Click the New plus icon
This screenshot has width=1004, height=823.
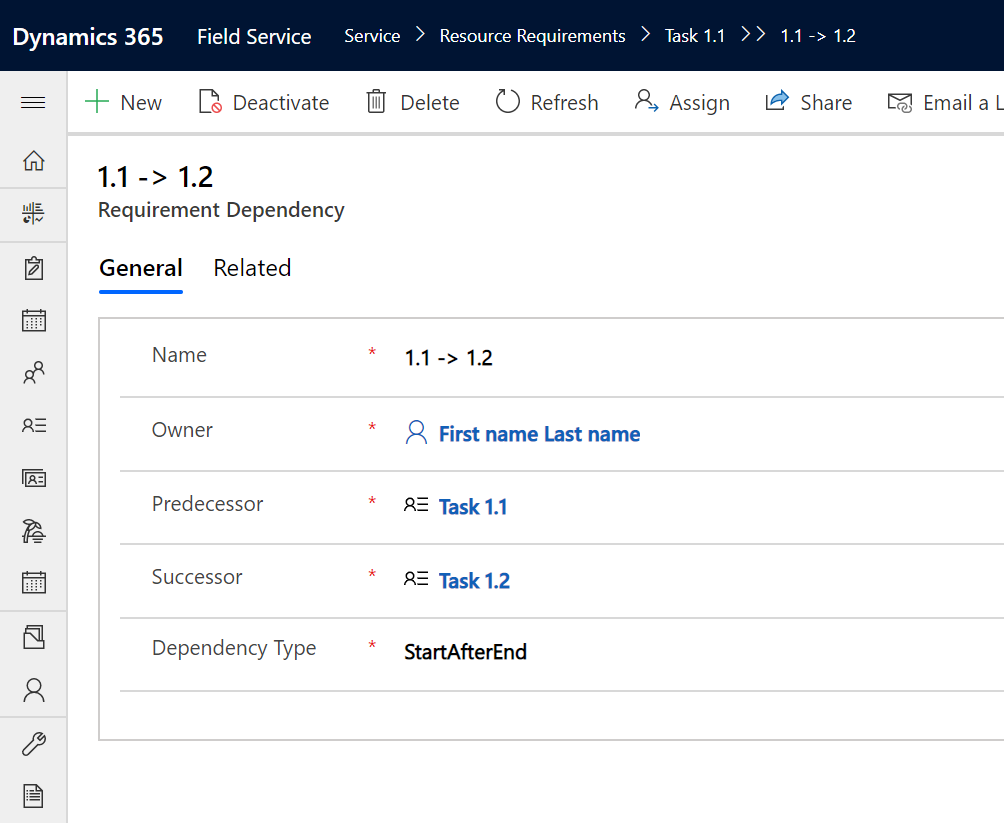[97, 102]
